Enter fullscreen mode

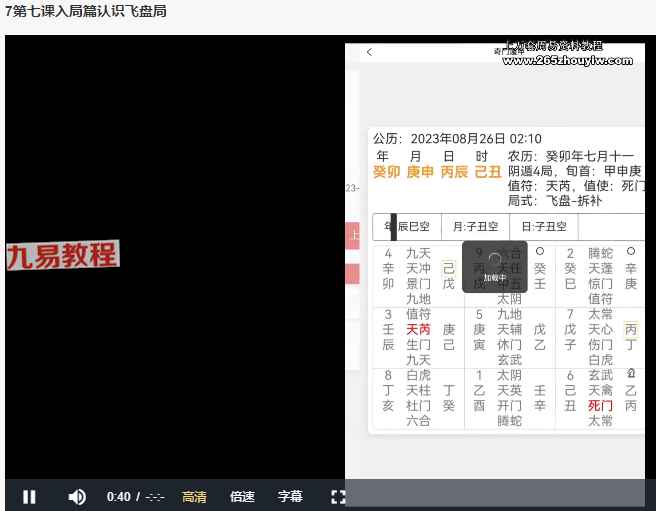pos(338,496)
